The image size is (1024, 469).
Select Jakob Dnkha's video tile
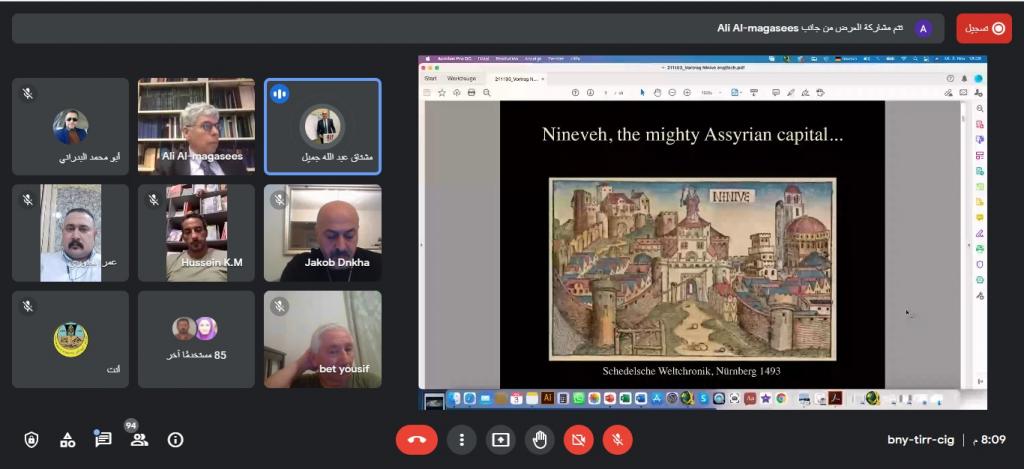[x=322, y=233]
